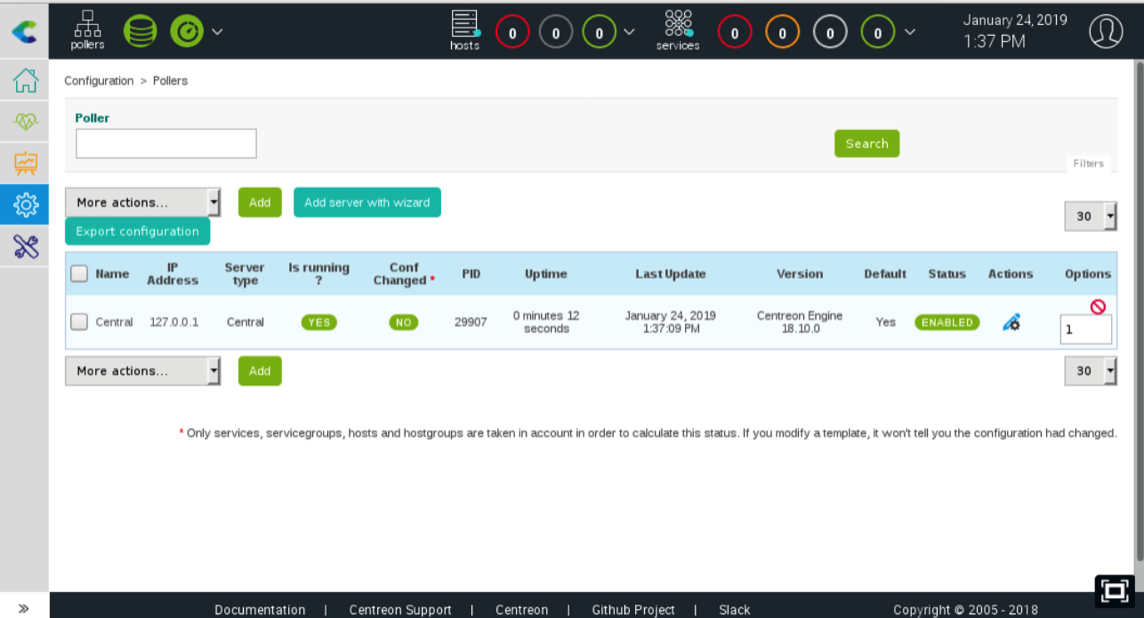1144x618 pixels.
Task: Click the disable poller icon for Central
Action: pyautogui.click(x=1098, y=306)
